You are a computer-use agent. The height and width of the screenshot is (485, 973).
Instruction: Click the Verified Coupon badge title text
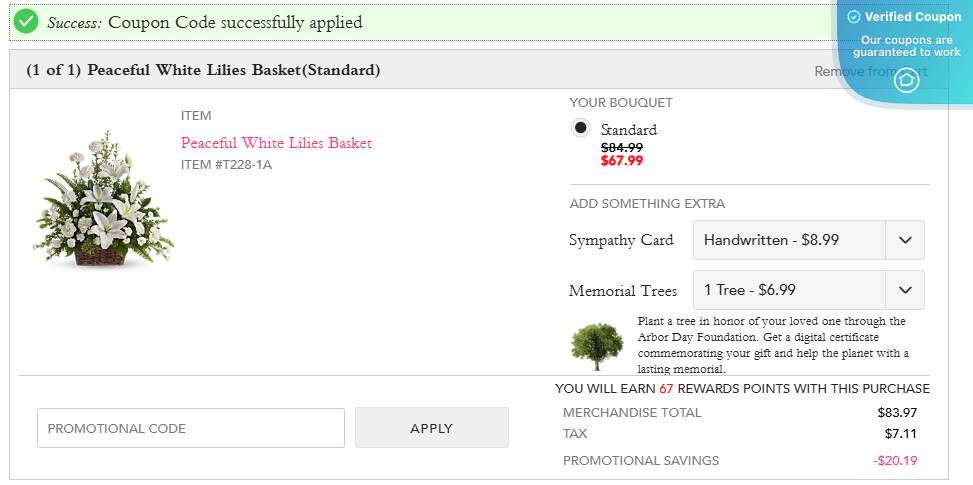pyautogui.click(x=912, y=17)
